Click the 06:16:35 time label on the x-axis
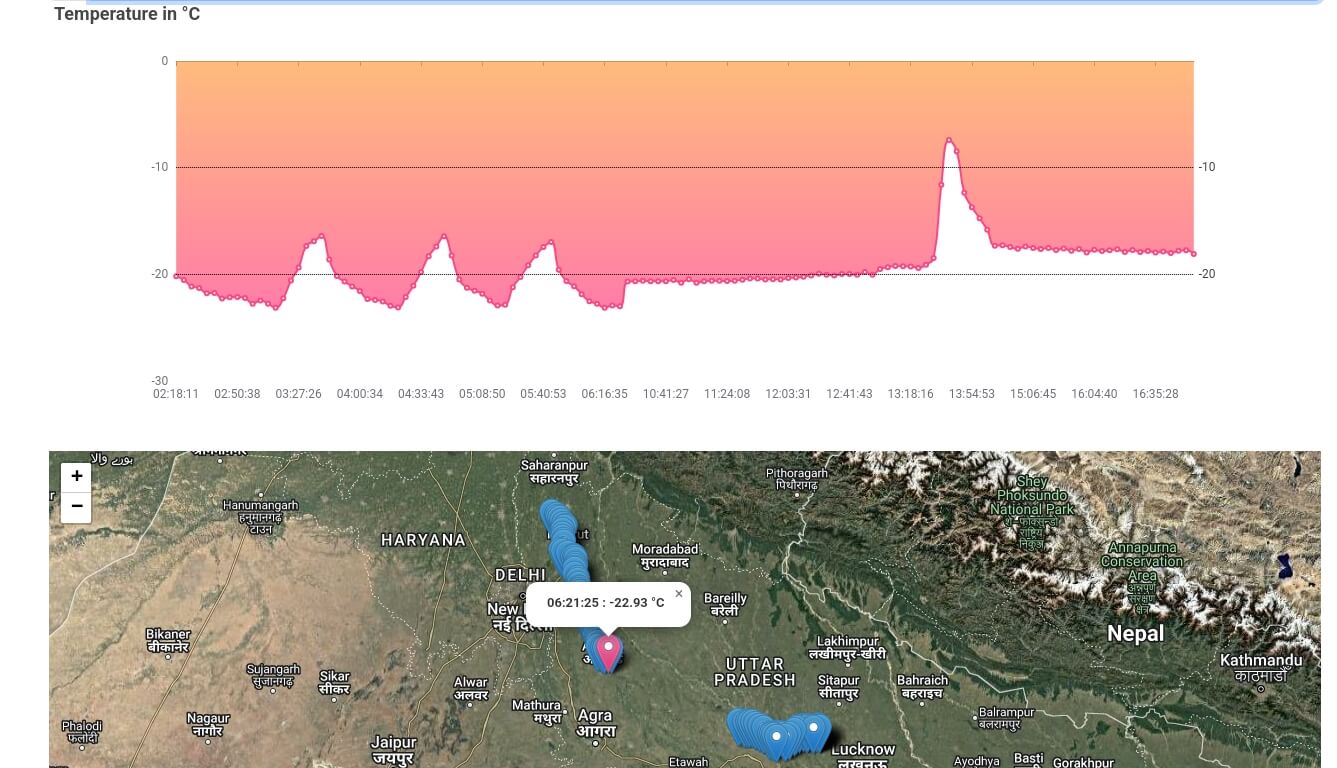Image resolution: width=1337 pixels, height=768 pixels. (x=604, y=394)
